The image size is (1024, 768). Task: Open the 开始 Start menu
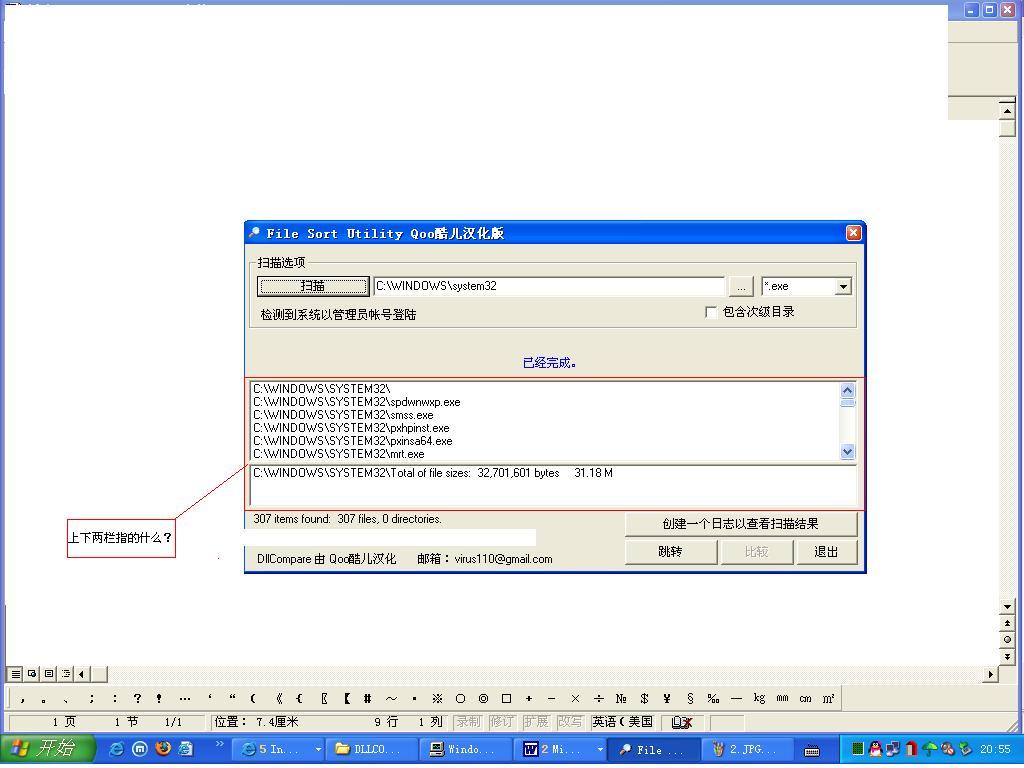coord(46,748)
